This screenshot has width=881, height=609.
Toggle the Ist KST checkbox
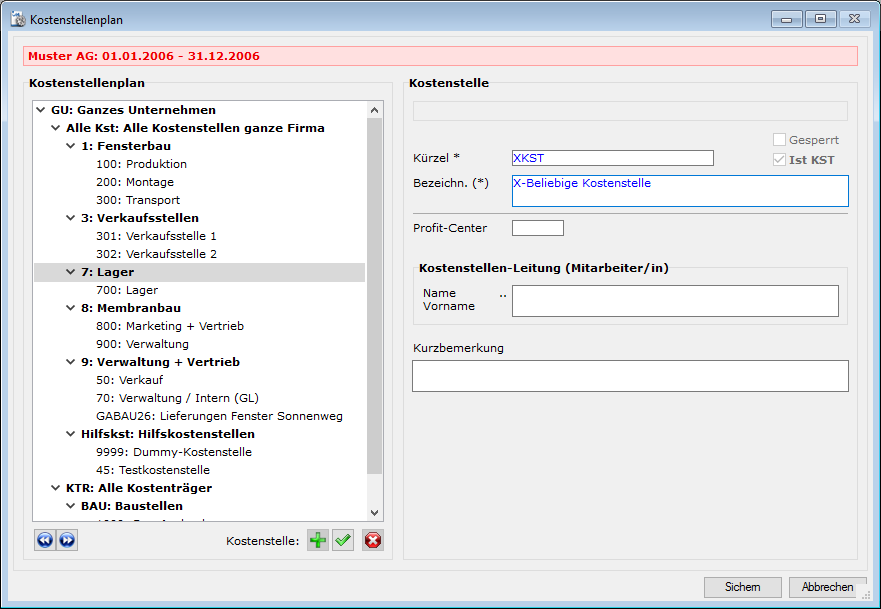point(779,160)
